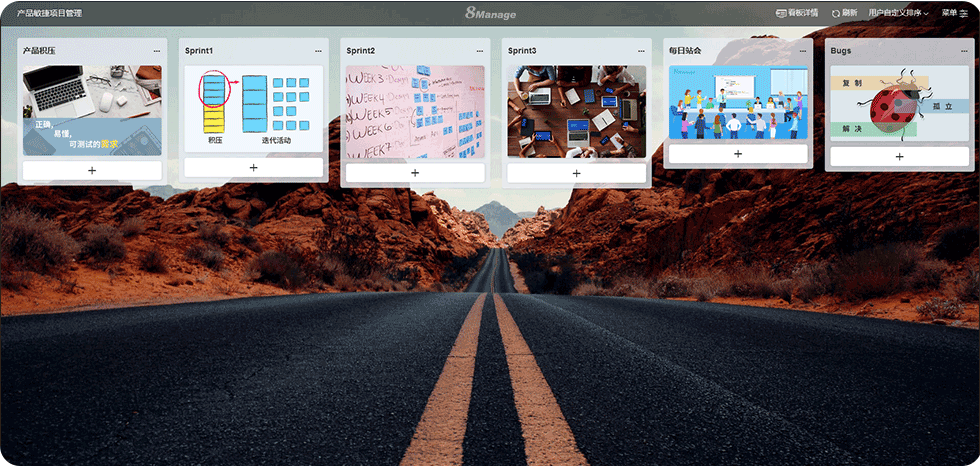Add a card to Bugs list

[x=899, y=157]
